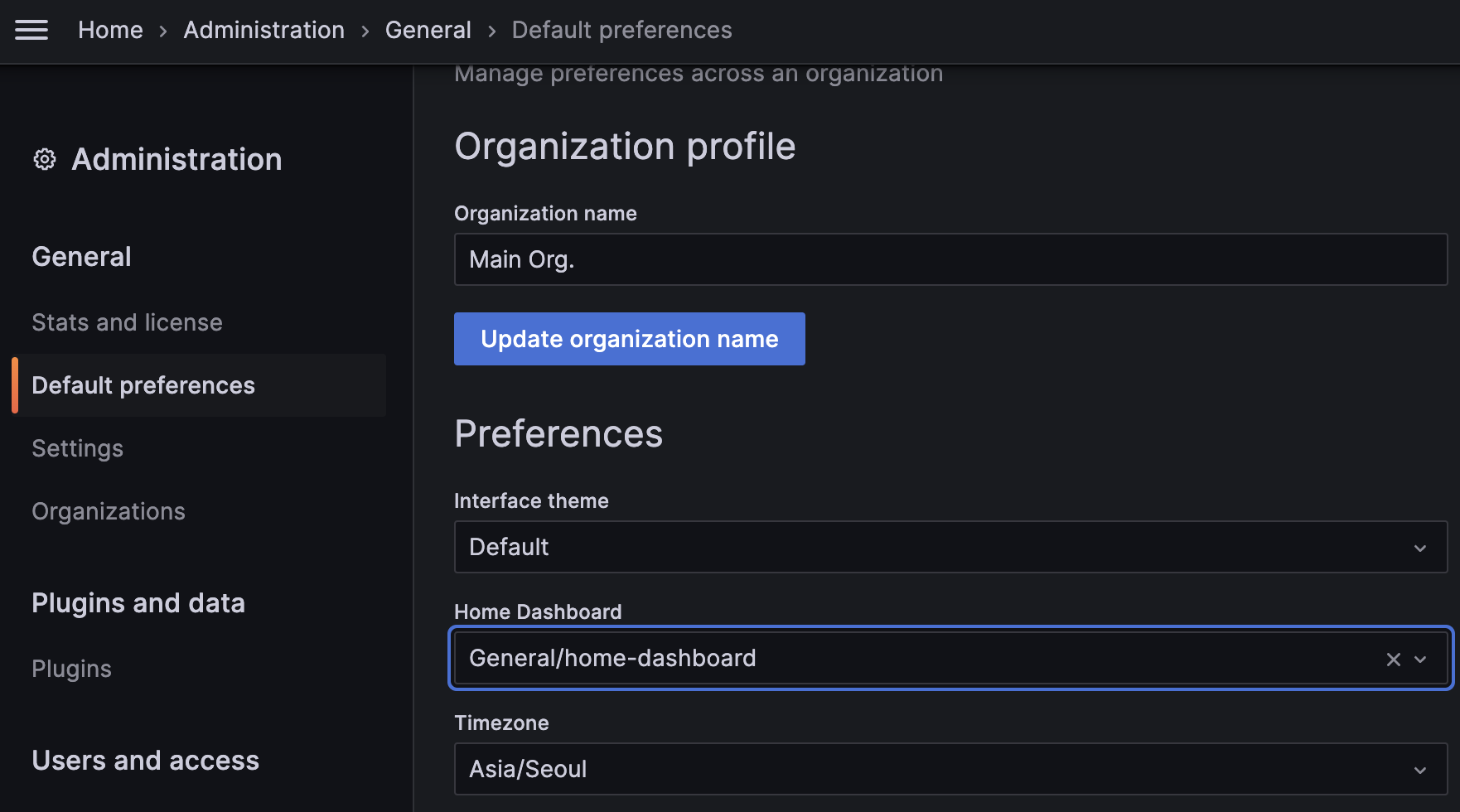Click the Plugins and data section
The height and width of the screenshot is (812, 1460).
[138, 603]
